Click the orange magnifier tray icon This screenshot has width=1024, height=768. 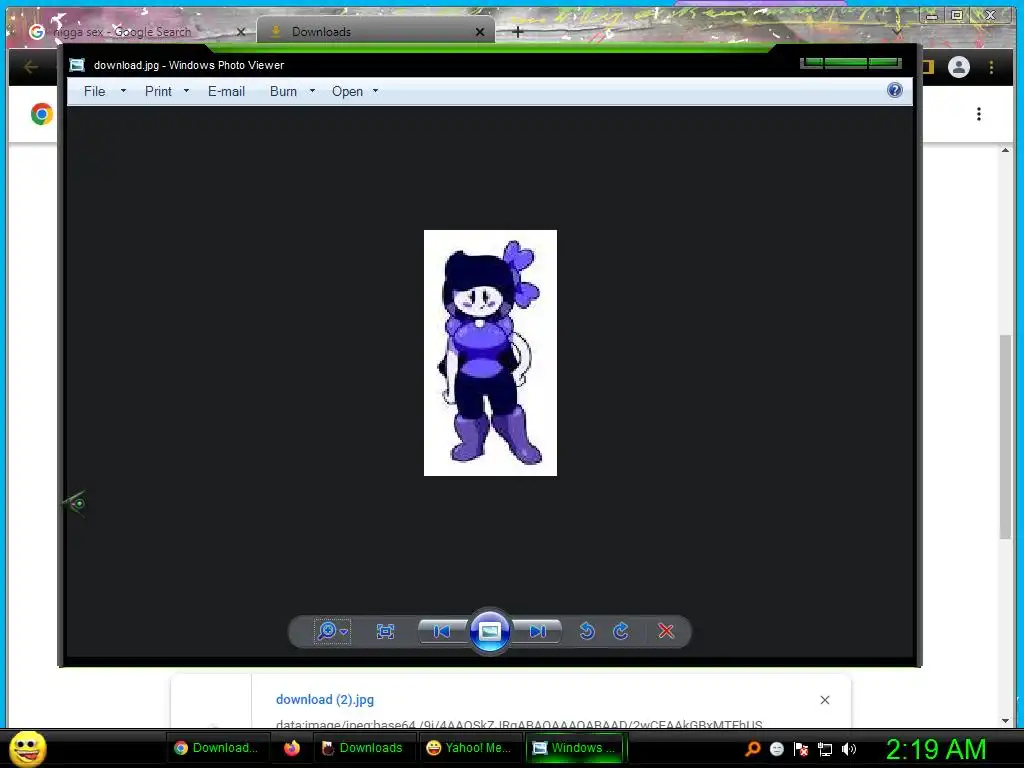tap(752, 748)
